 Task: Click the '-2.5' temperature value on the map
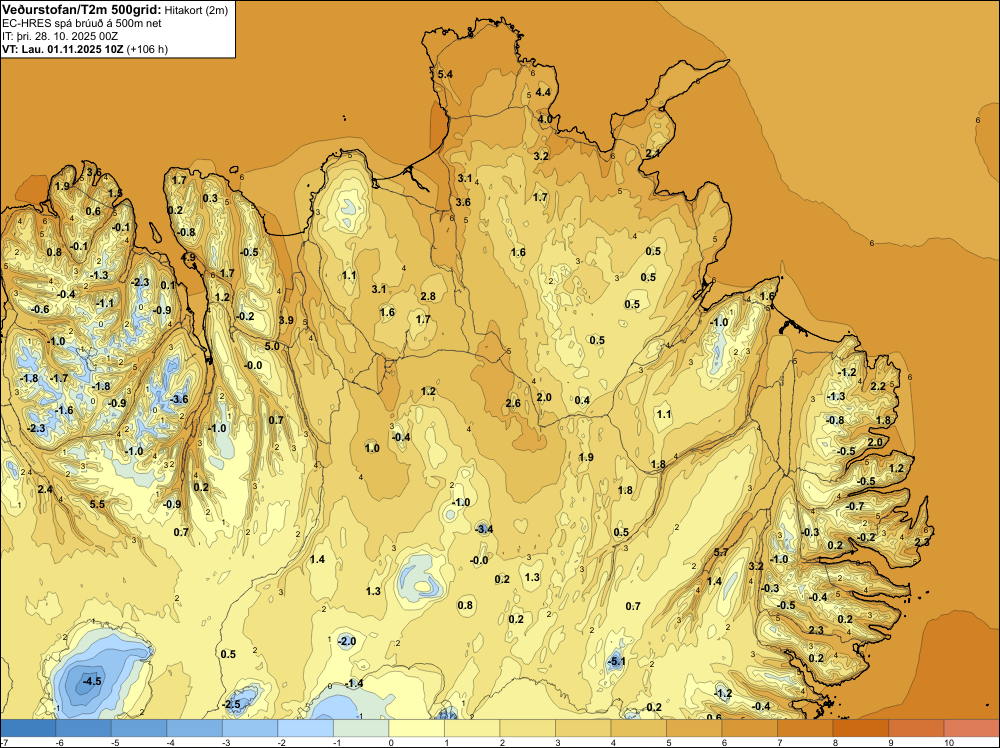pos(231,705)
